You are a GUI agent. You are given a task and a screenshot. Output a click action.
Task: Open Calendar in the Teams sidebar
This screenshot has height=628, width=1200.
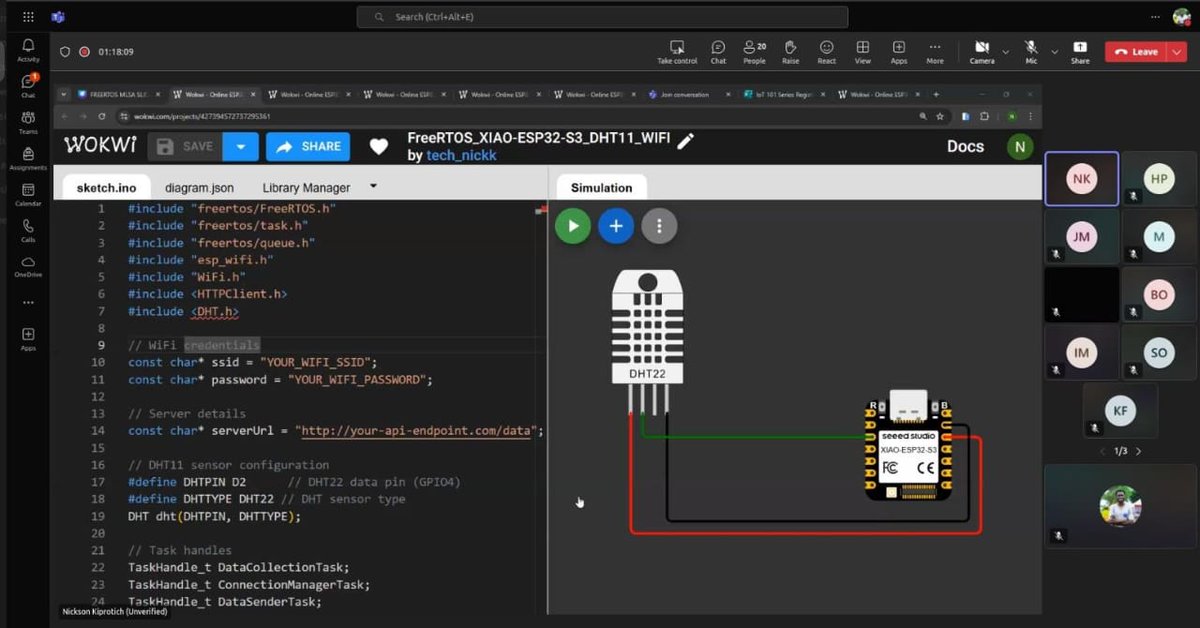point(28,194)
